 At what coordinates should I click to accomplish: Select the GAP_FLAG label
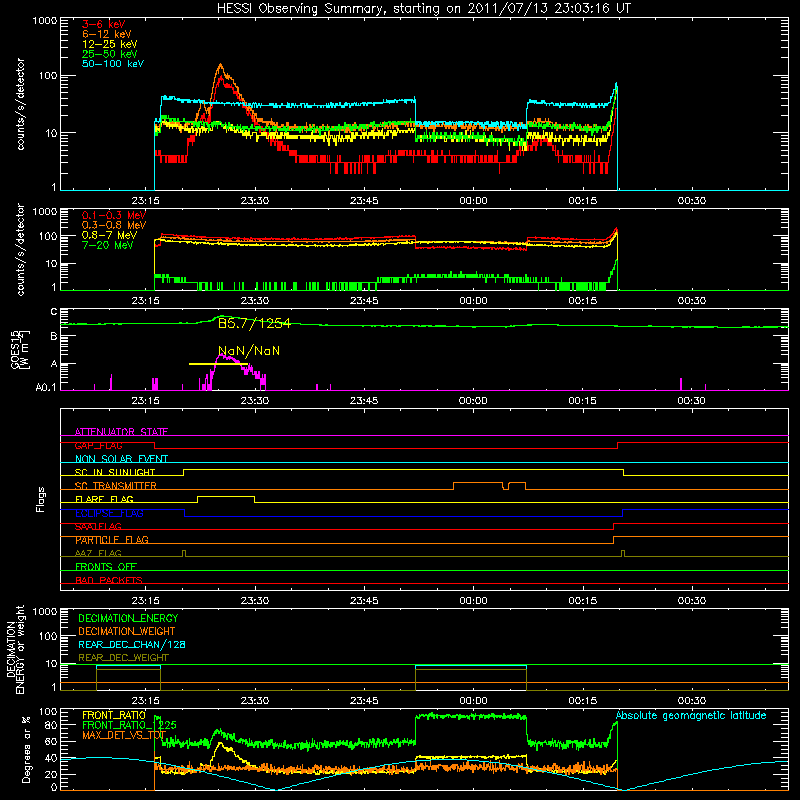98,446
